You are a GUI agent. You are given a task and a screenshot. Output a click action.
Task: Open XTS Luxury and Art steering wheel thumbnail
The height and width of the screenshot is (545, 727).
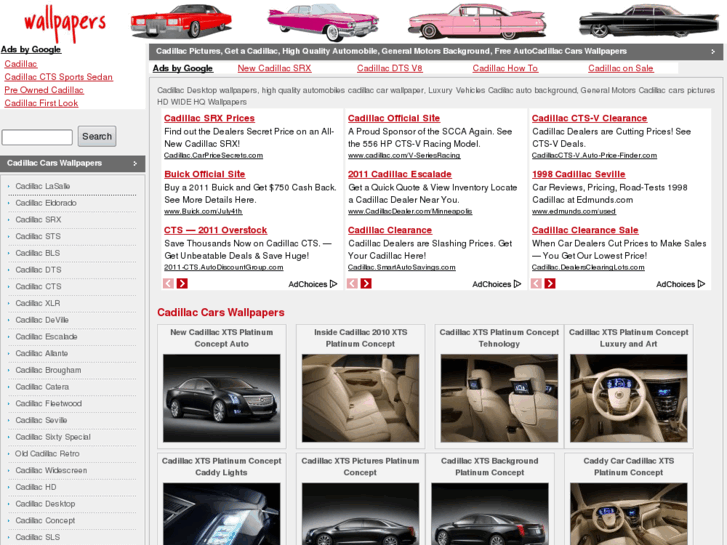pos(629,398)
